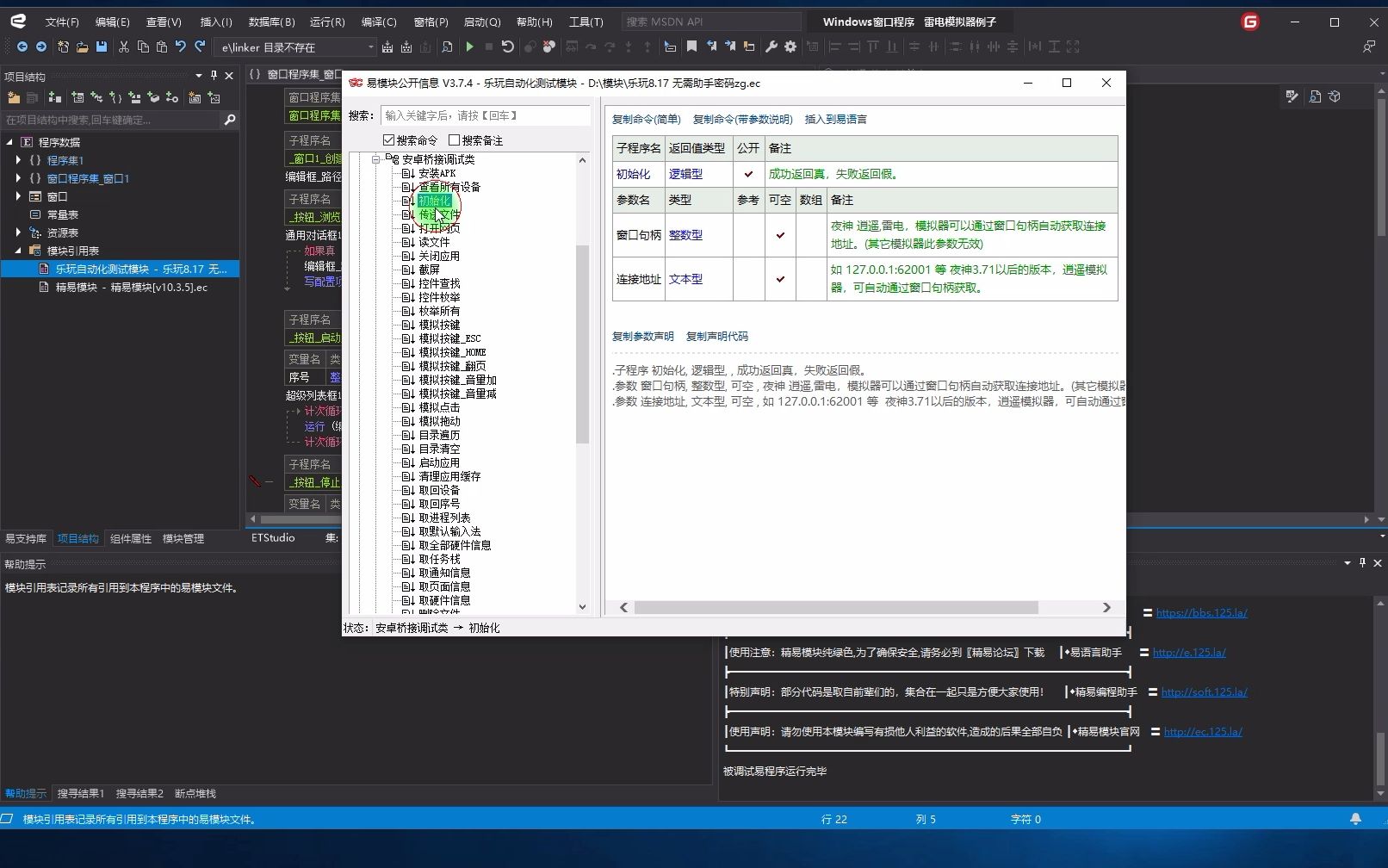
Task: Select 常量表 in project tree
Action: tap(63, 214)
